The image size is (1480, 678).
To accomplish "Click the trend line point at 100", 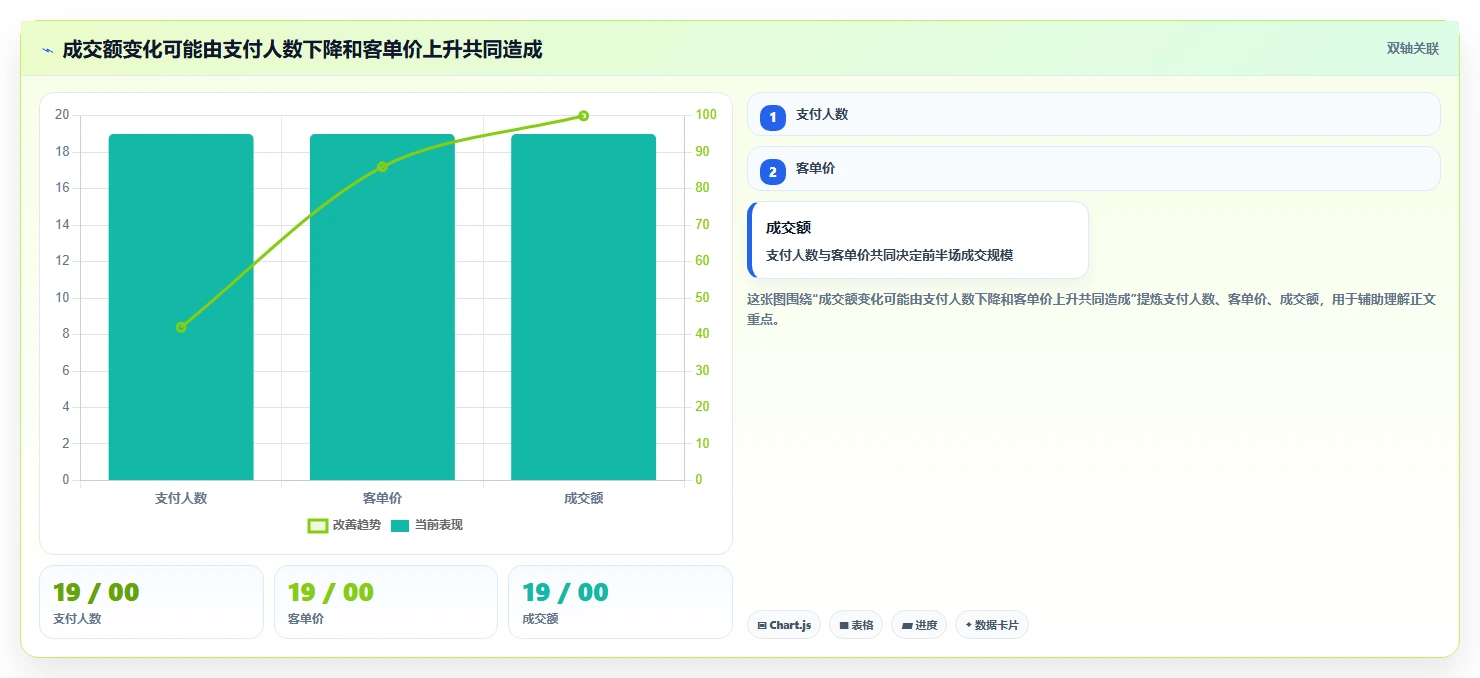I will point(583,116).
